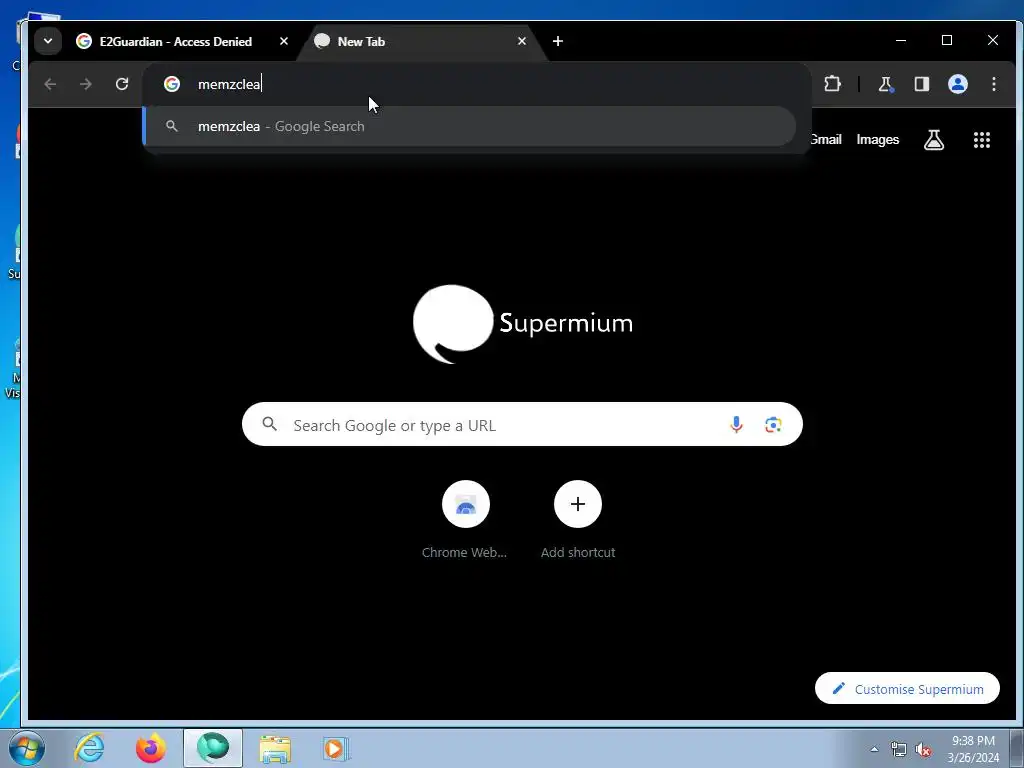Open the profile avatar menu
1024x768 pixels.
957,84
